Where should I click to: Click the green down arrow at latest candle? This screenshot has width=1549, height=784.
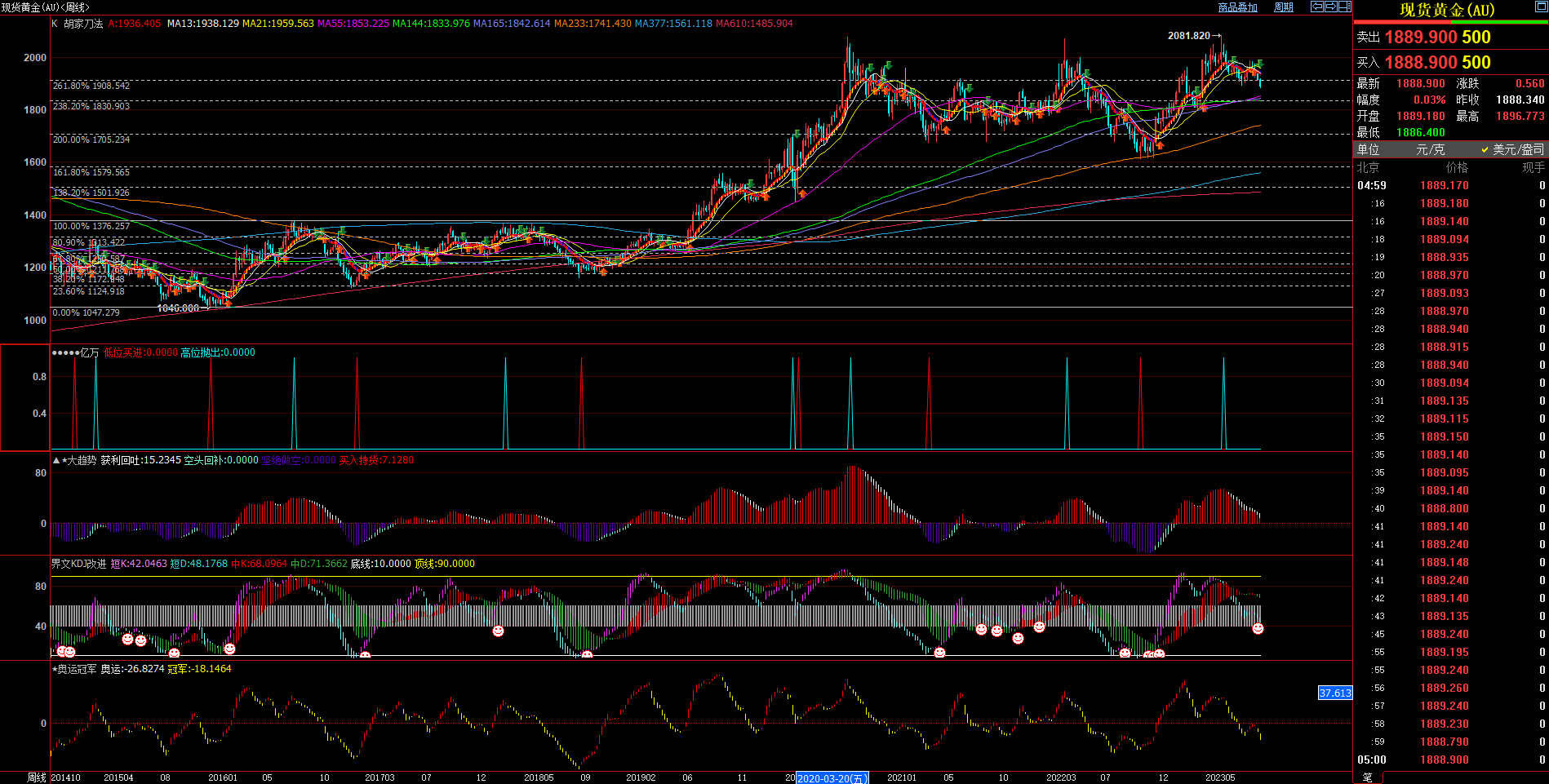coord(1260,64)
